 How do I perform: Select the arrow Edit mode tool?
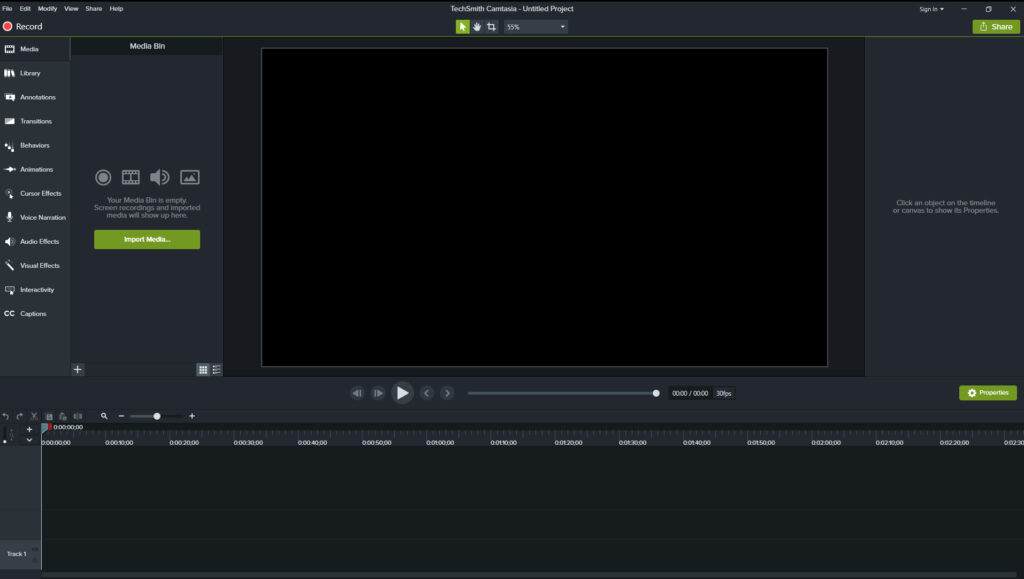coord(462,27)
